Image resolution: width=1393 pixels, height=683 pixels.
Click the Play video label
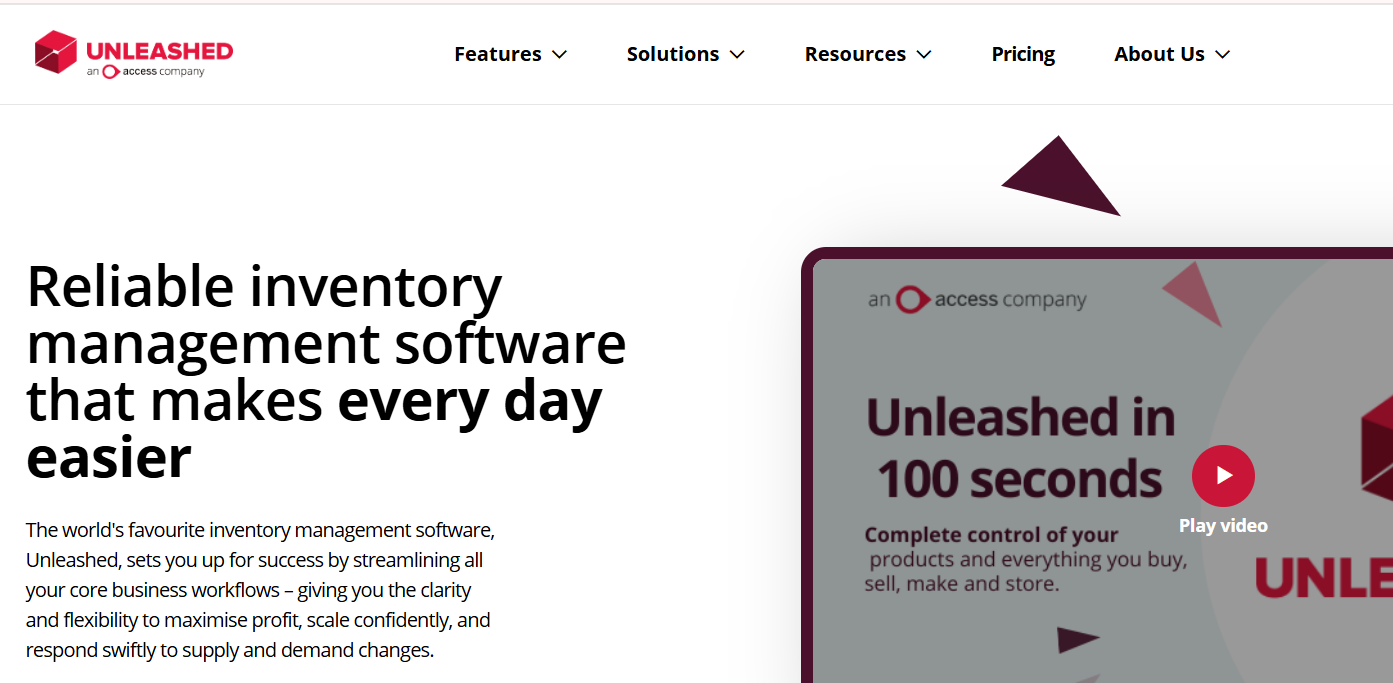(1223, 525)
